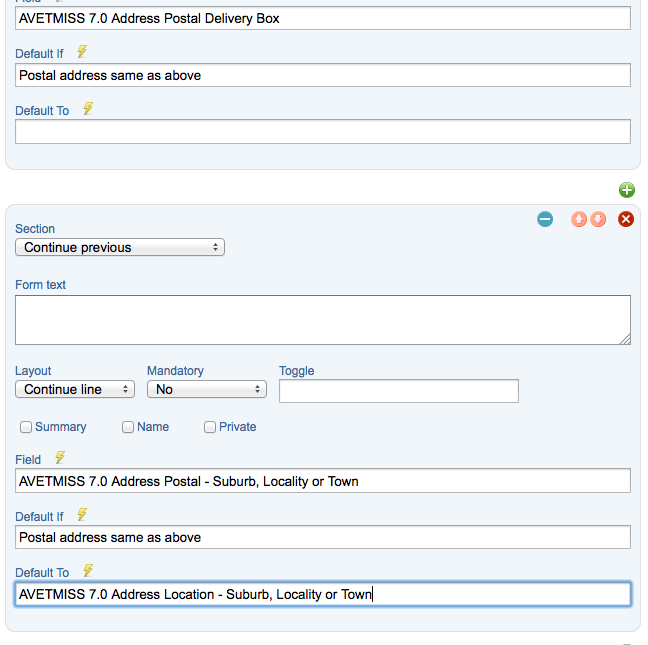Click lightning icon beside upper Default To label

tap(88, 109)
